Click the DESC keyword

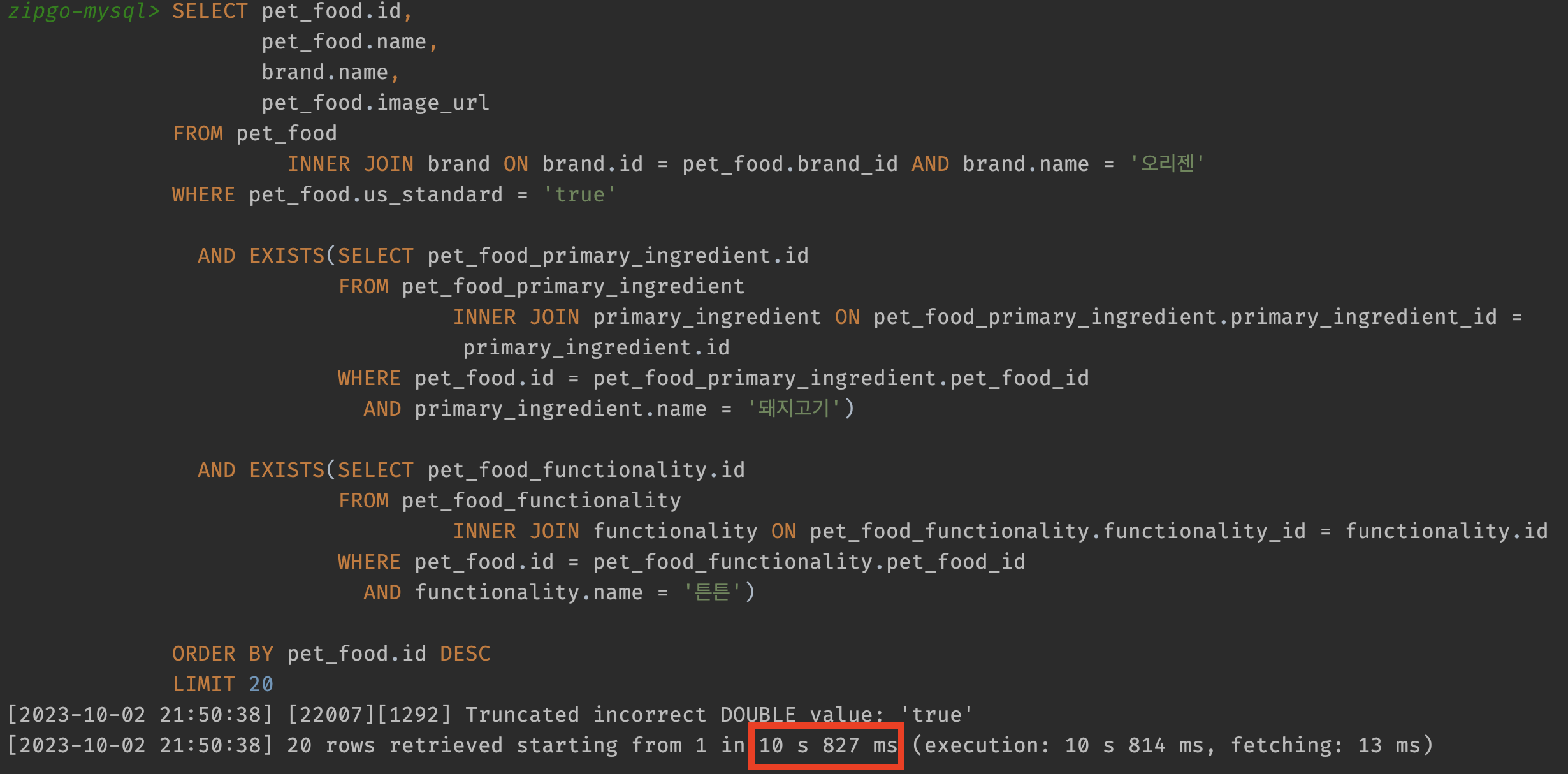(465, 654)
